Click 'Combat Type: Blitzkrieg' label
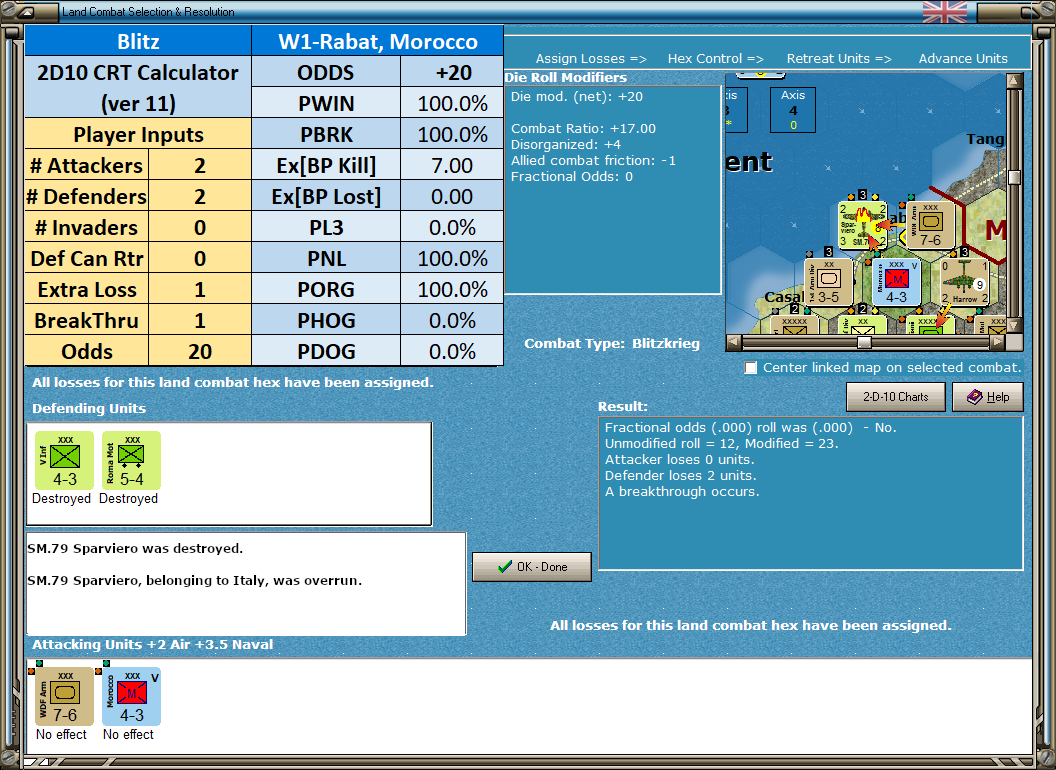1056x770 pixels. coord(612,344)
